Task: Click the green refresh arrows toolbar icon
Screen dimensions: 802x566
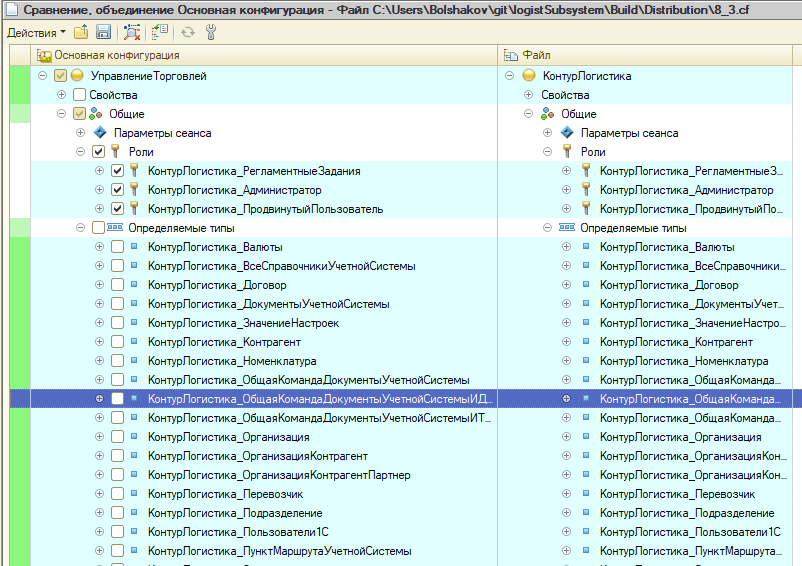Action: [x=188, y=32]
